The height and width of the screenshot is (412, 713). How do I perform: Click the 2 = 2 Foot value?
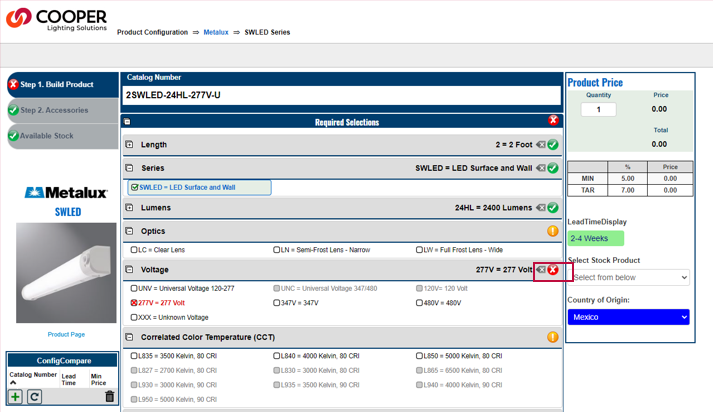click(x=514, y=145)
